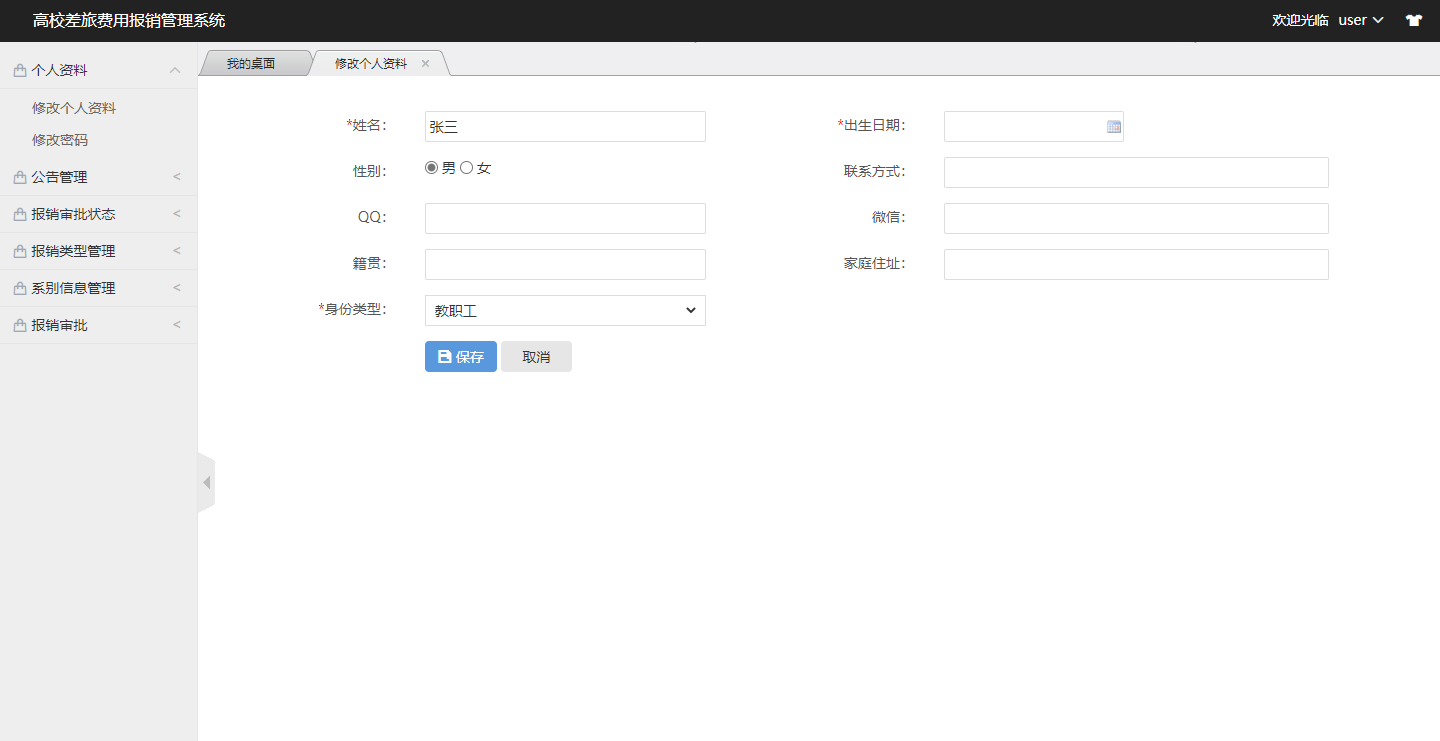The image size is (1440, 741).
Task: Click inside the 姓名 input showing 张三
Action: pos(565,126)
